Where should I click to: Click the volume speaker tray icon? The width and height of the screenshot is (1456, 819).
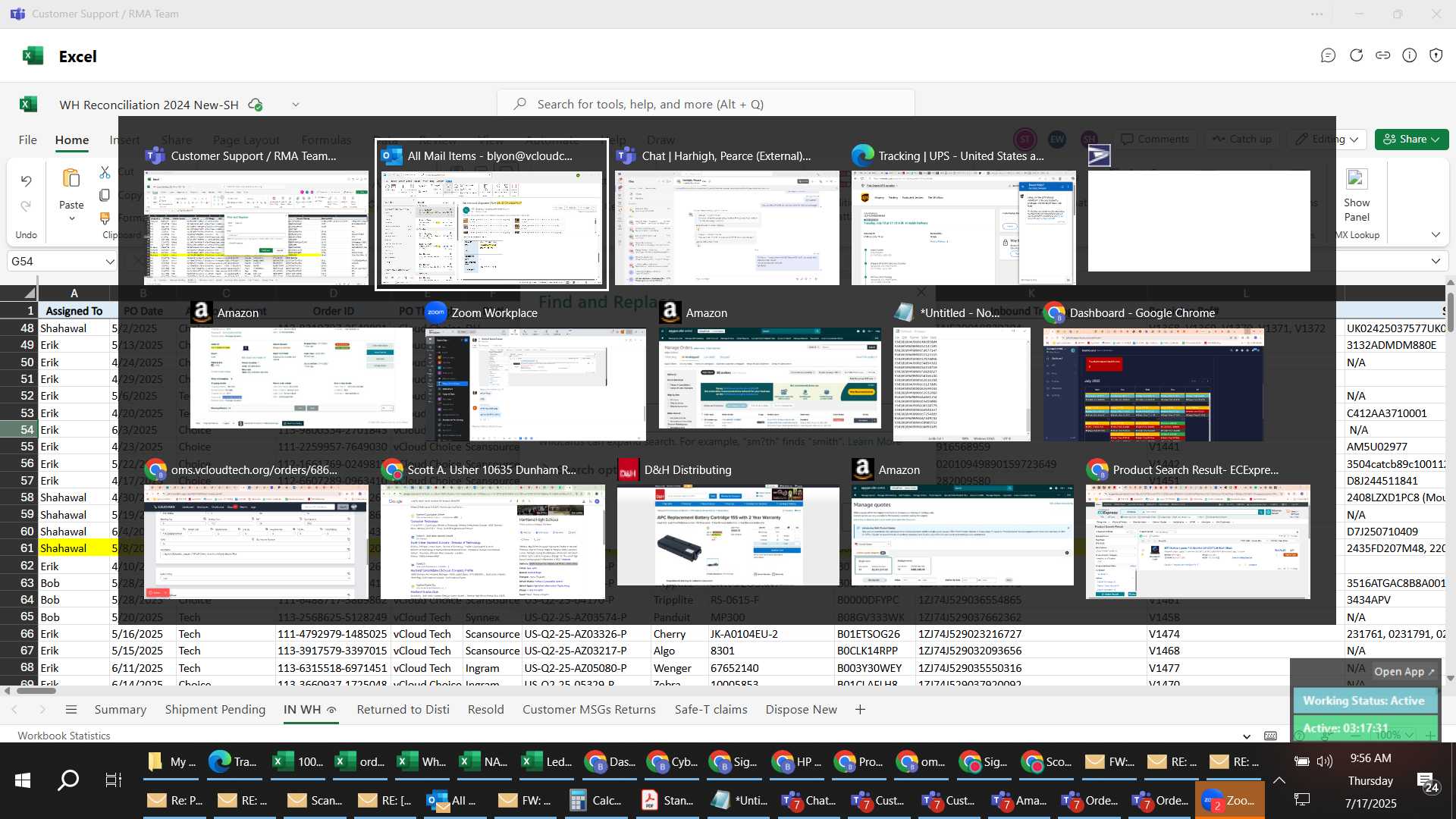click(1325, 761)
